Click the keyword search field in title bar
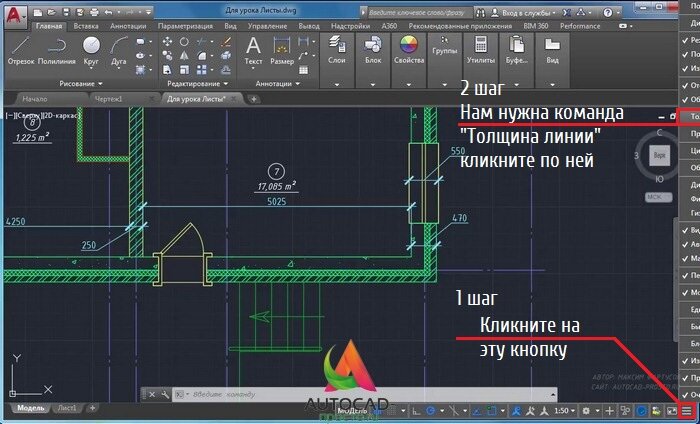 coord(420,13)
